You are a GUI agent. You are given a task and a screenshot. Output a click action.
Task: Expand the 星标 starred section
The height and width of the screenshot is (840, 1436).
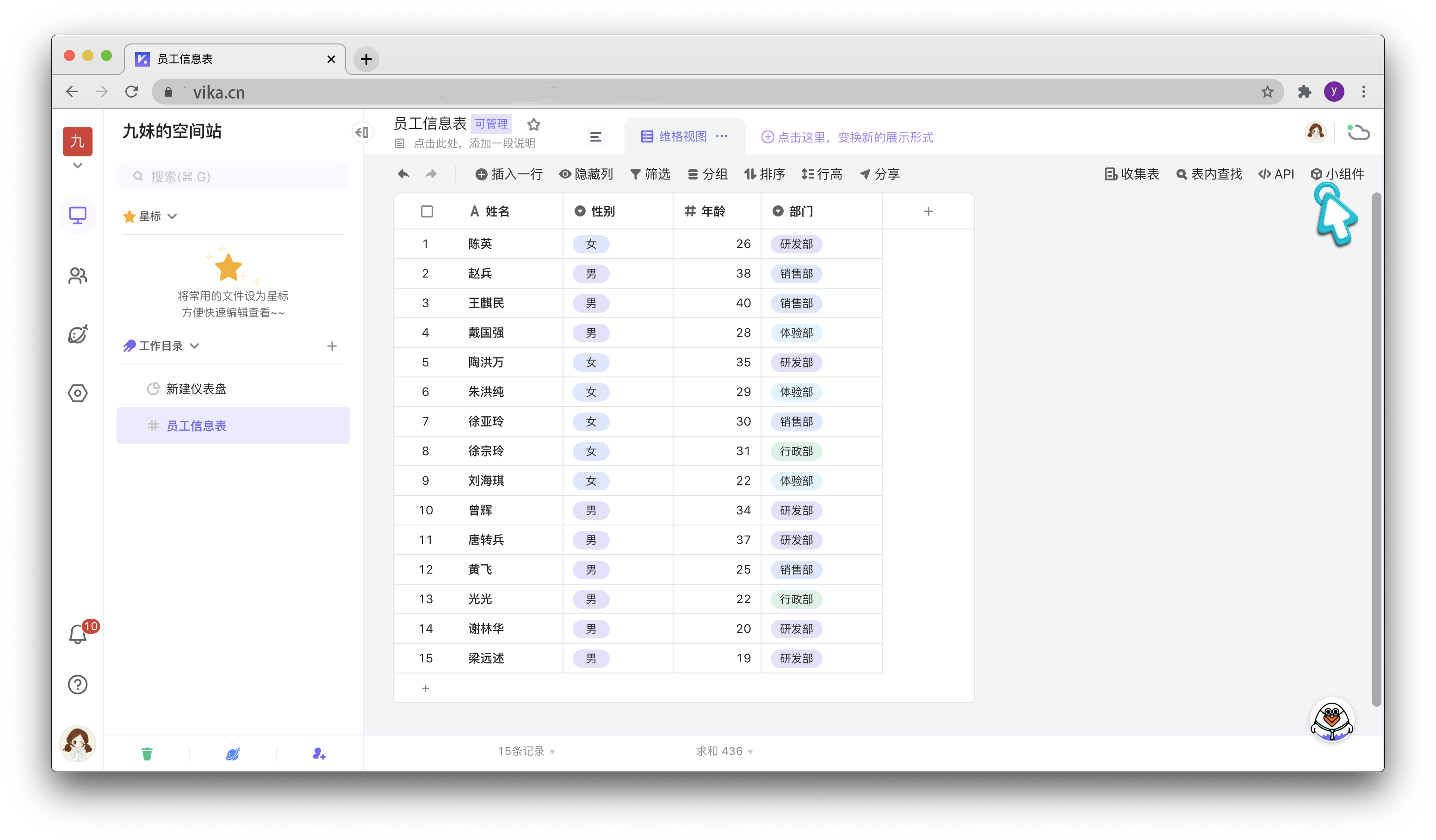click(x=173, y=216)
